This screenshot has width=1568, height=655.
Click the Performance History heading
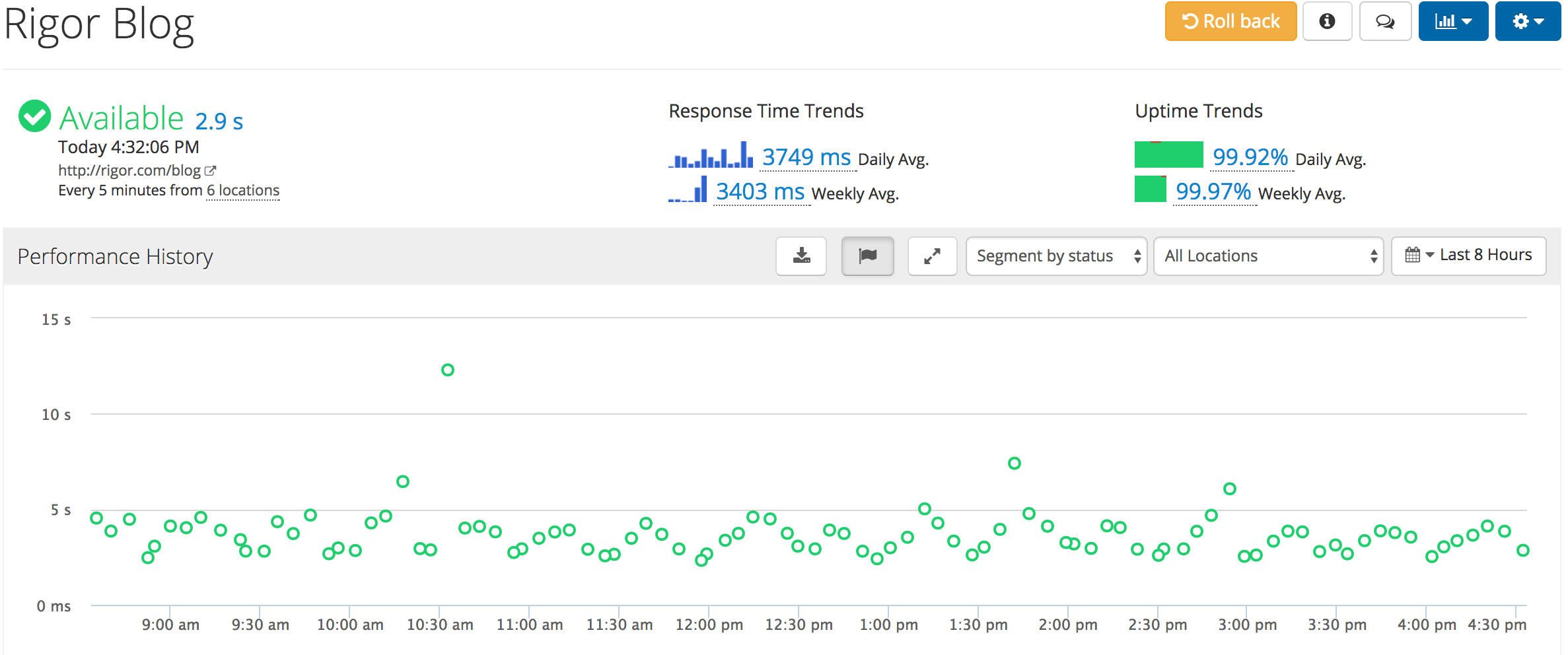[x=116, y=256]
